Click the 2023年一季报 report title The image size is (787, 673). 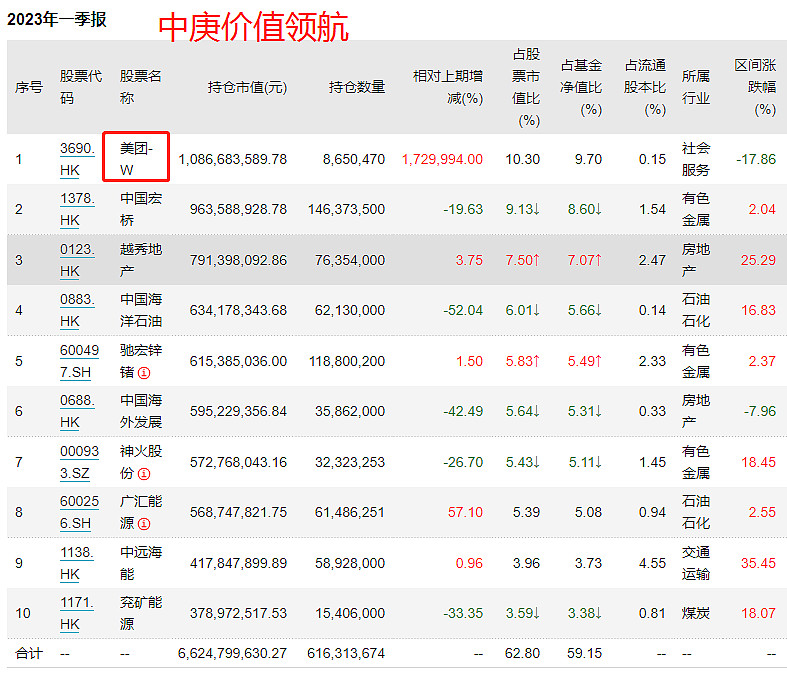(57, 19)
